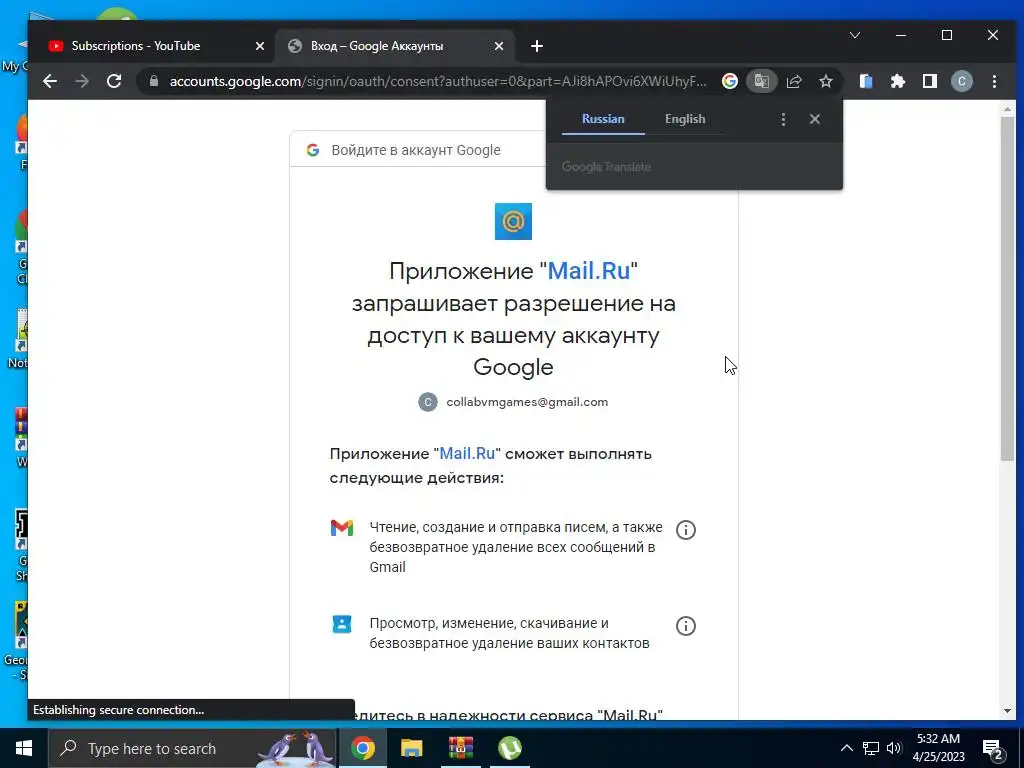Open File Explorer from the taskbar
Screen dimensions: 1024x768
pyautogui.click(x=411, y=748)
